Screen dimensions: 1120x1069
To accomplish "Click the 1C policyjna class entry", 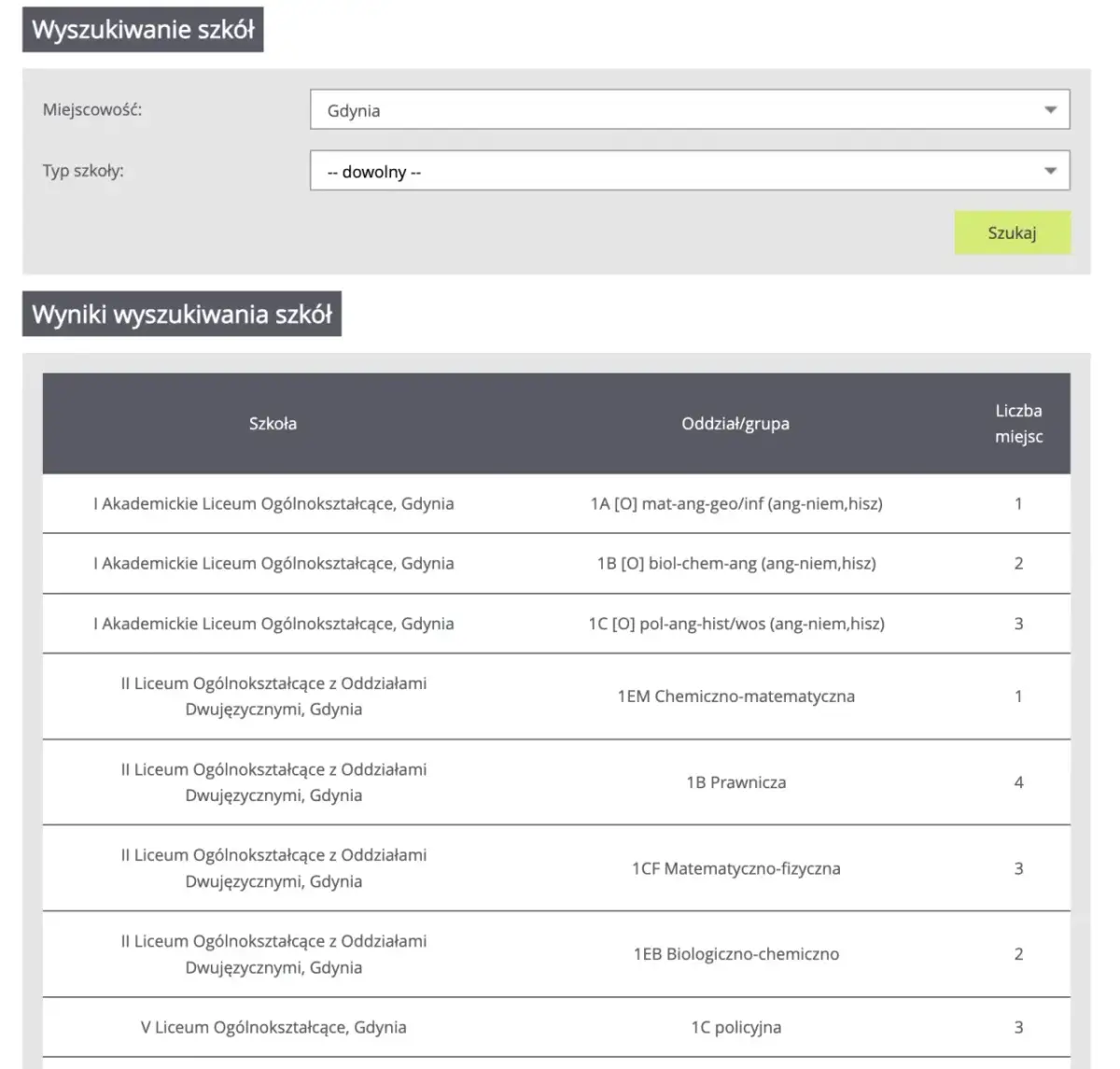I will coord(735,1028).
